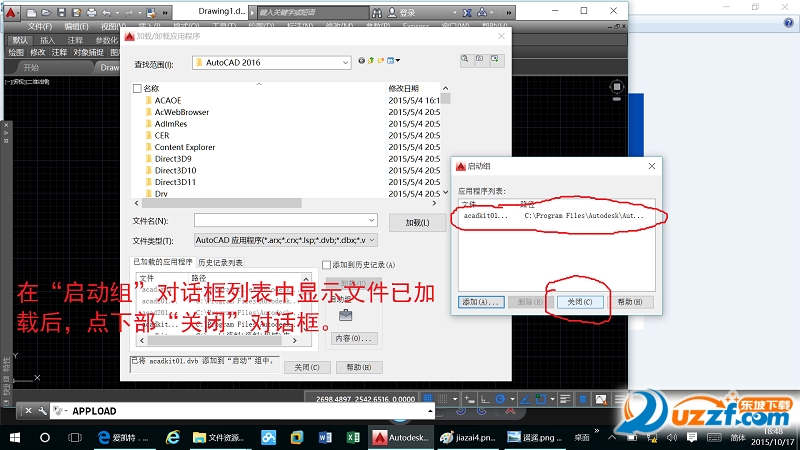Open Excel from the taskbar
Screen dimensions: 800x450
tap(353, 437)
